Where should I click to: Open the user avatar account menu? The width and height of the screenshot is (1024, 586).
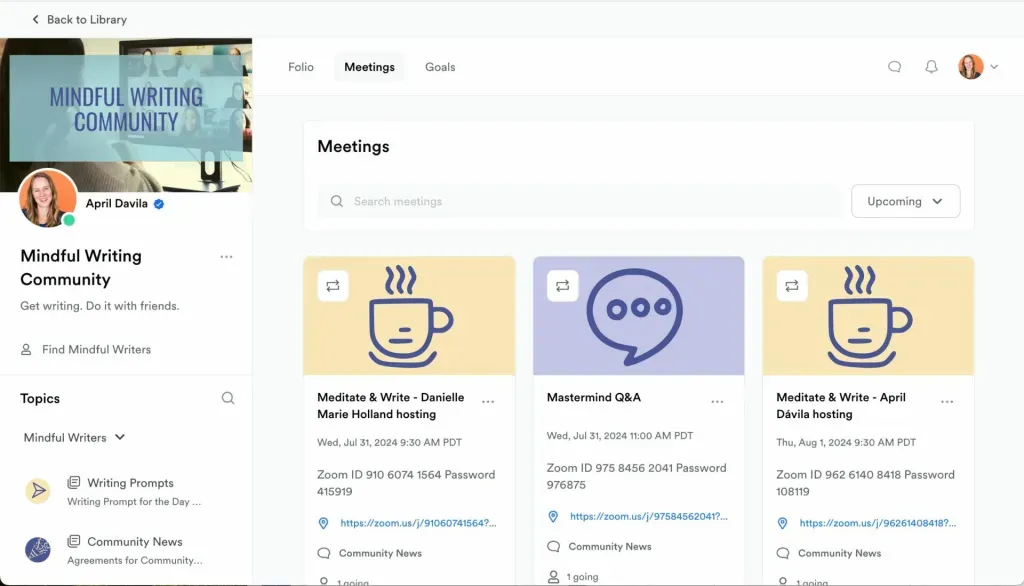click(x=978, y=67)
